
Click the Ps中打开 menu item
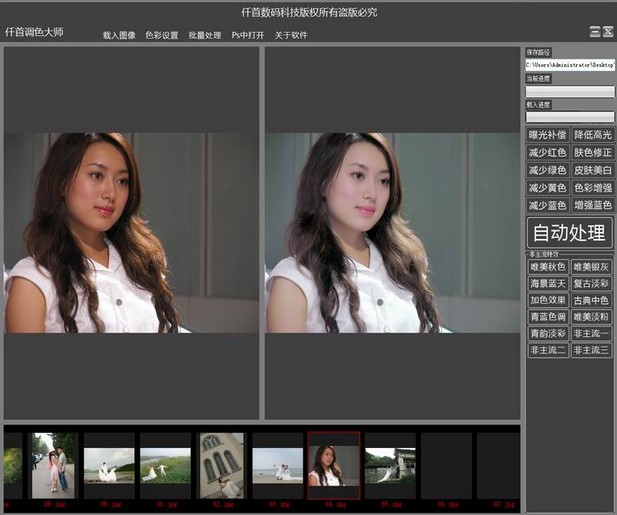pyautogui.click(x=248, y=35)
